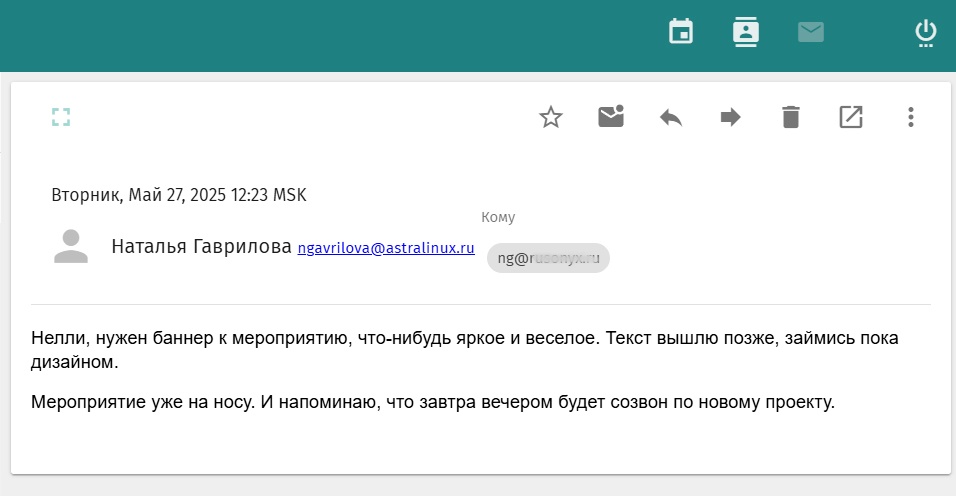Click the Кому label above the recipient
The width and height of the screenshot is (956, 496).
click(x=498, y=217)
